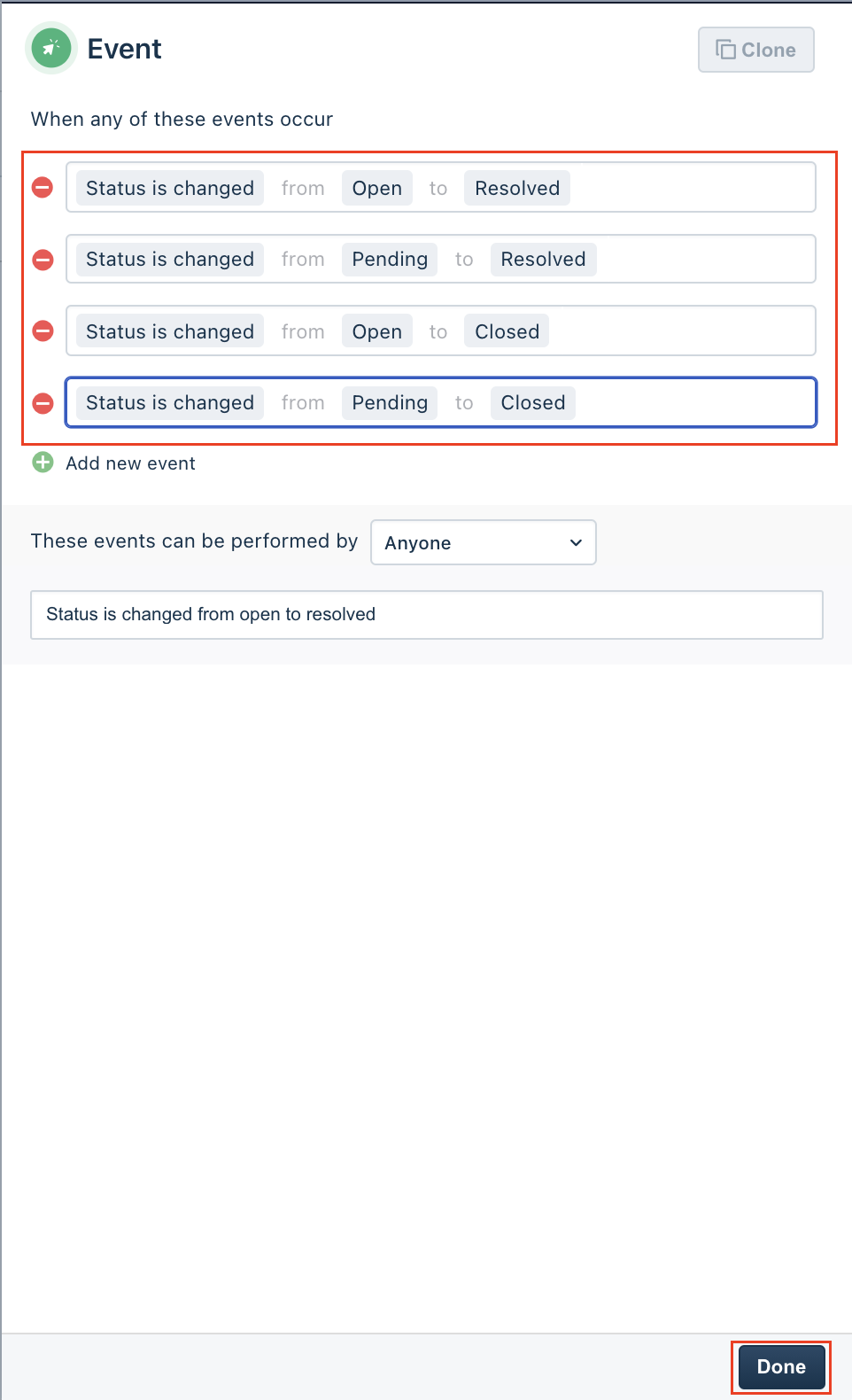Change "Resolved" value in the second event
The image size is (852, 1400).
click(x=543, y=259)
